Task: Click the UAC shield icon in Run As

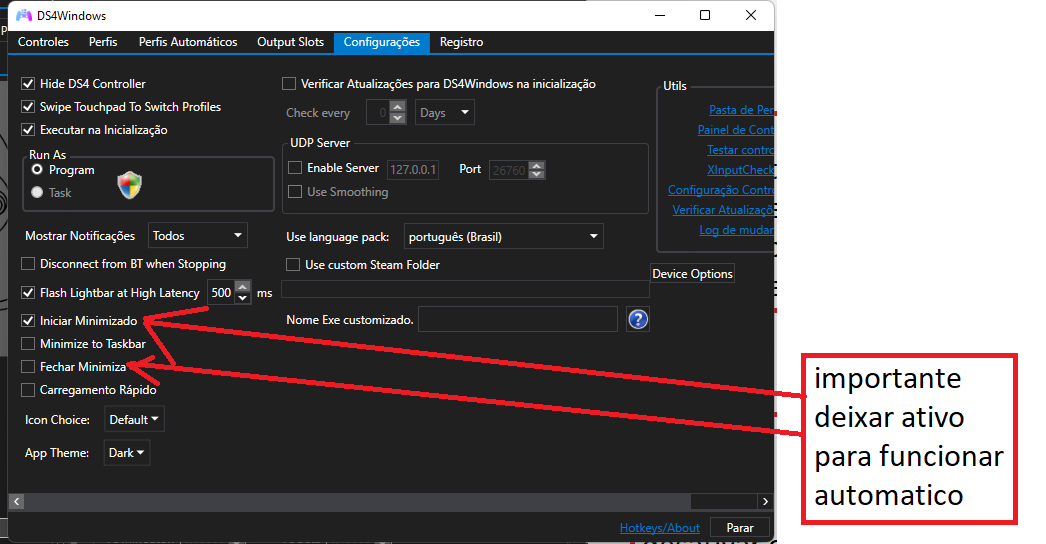Action: (x=129, y=185)
